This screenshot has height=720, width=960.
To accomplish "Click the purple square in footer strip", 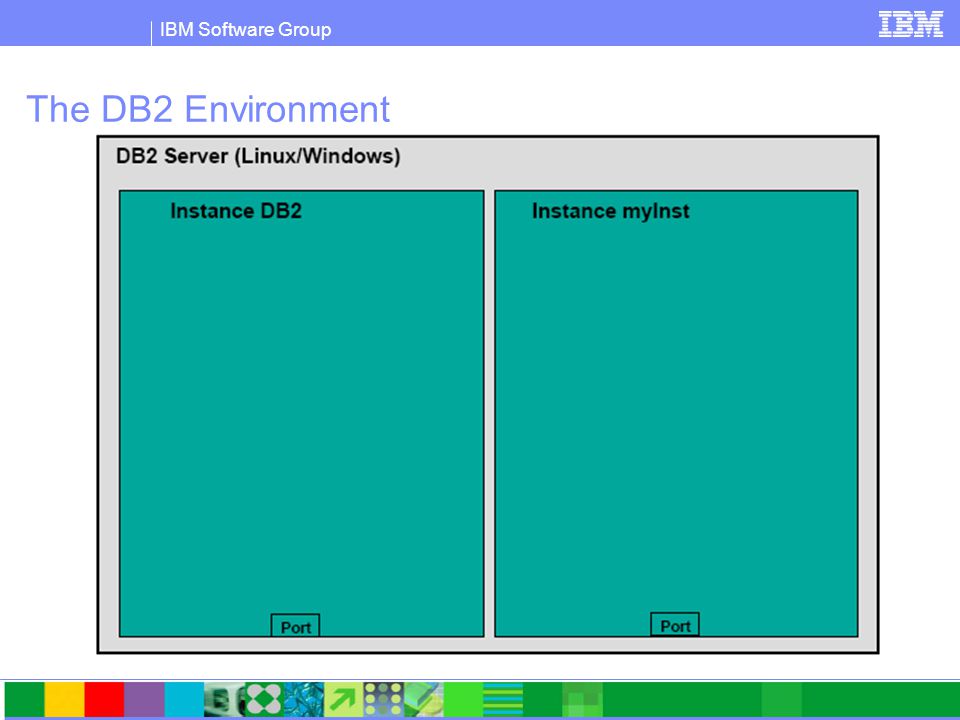I will [x=144, y=699].
